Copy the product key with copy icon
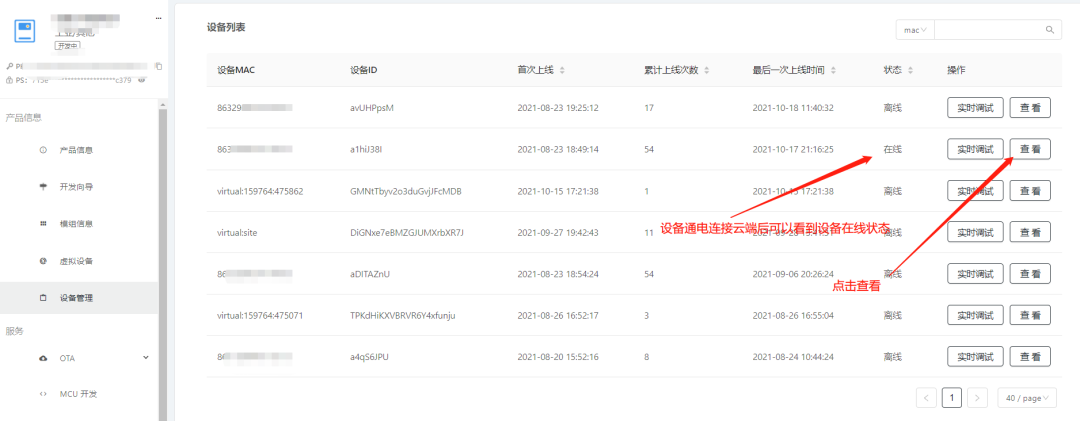Screen dimensions: 1080x421 click(158, 66)
